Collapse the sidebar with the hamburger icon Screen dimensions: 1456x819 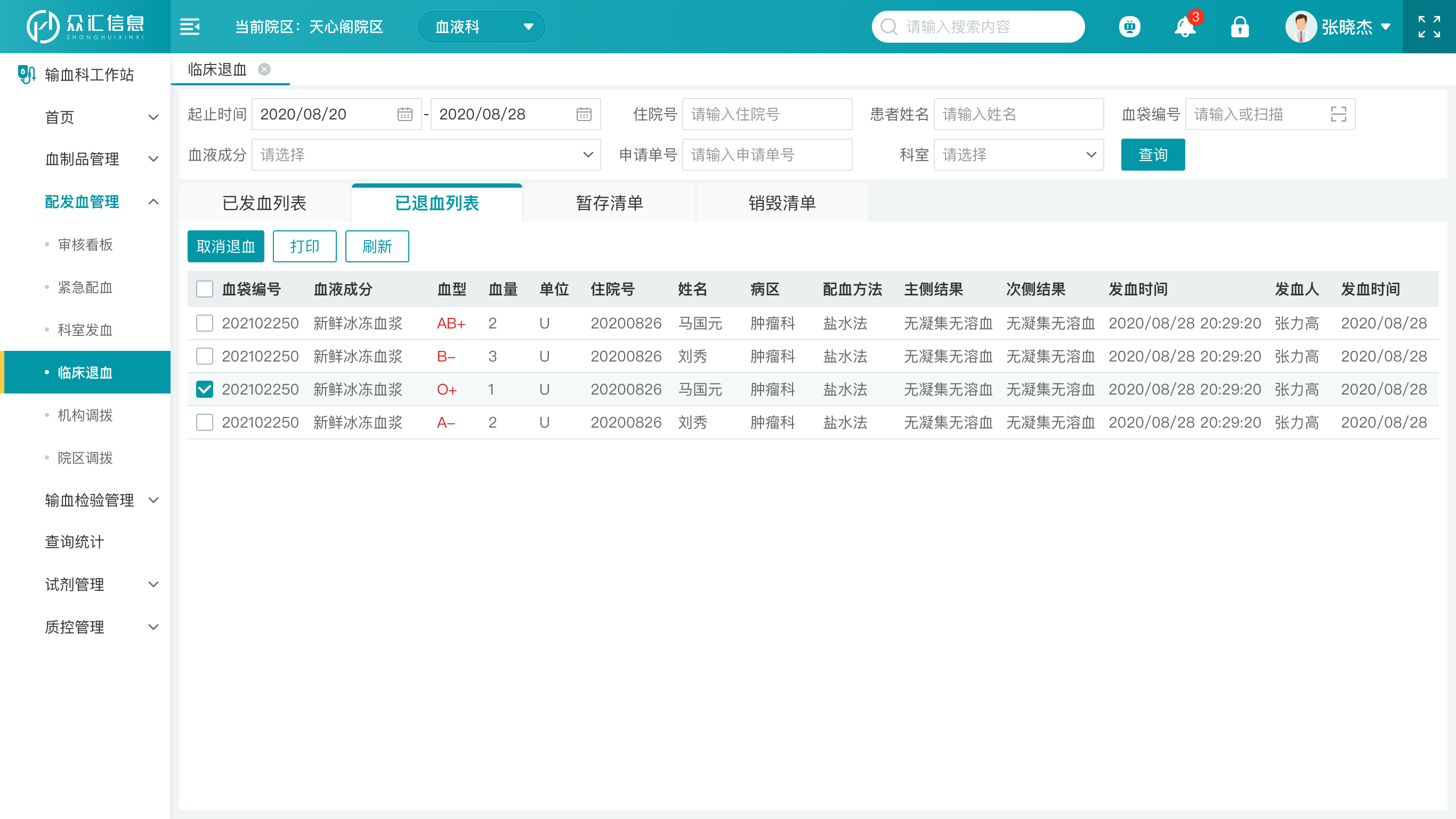point(189,27)
